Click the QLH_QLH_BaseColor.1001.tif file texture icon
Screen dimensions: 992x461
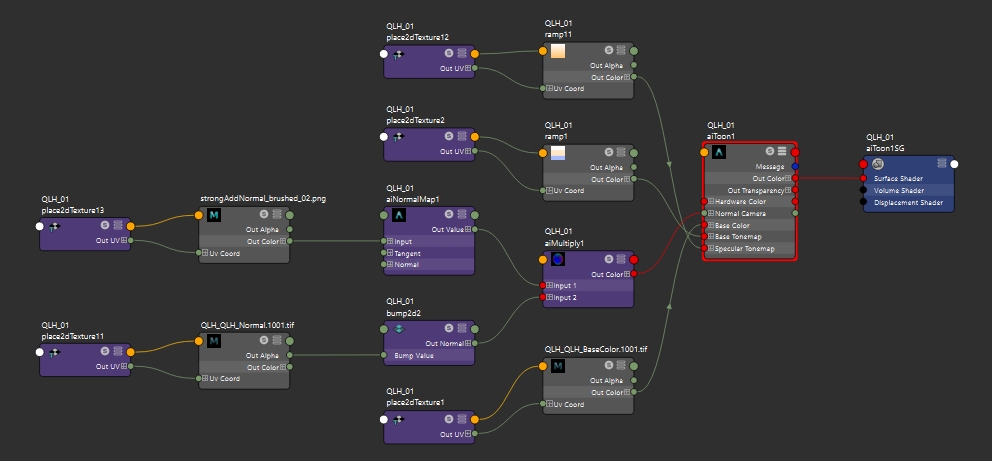pos(558,366)
